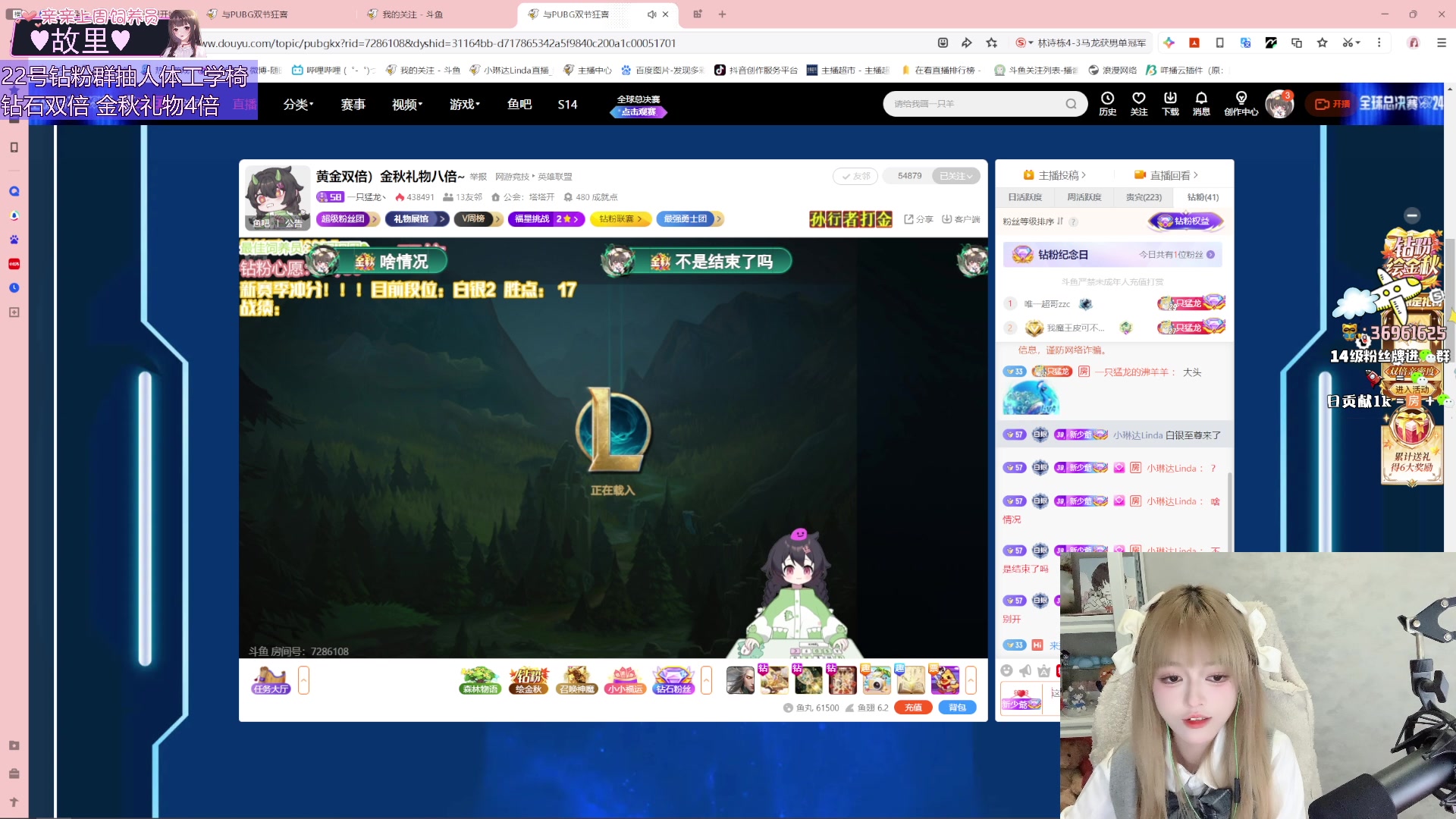Open the 森林物语 activity icon
Screen dimensions: 1456x819
click(x=480, y=680)
